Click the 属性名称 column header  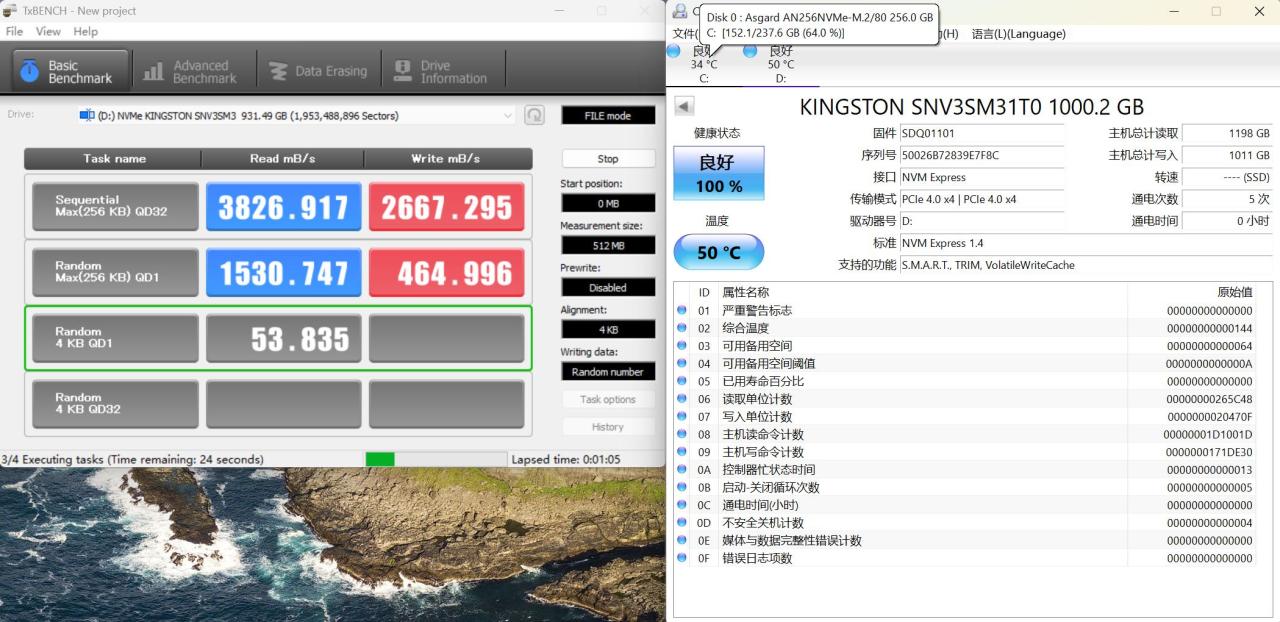tap(922, 292)
